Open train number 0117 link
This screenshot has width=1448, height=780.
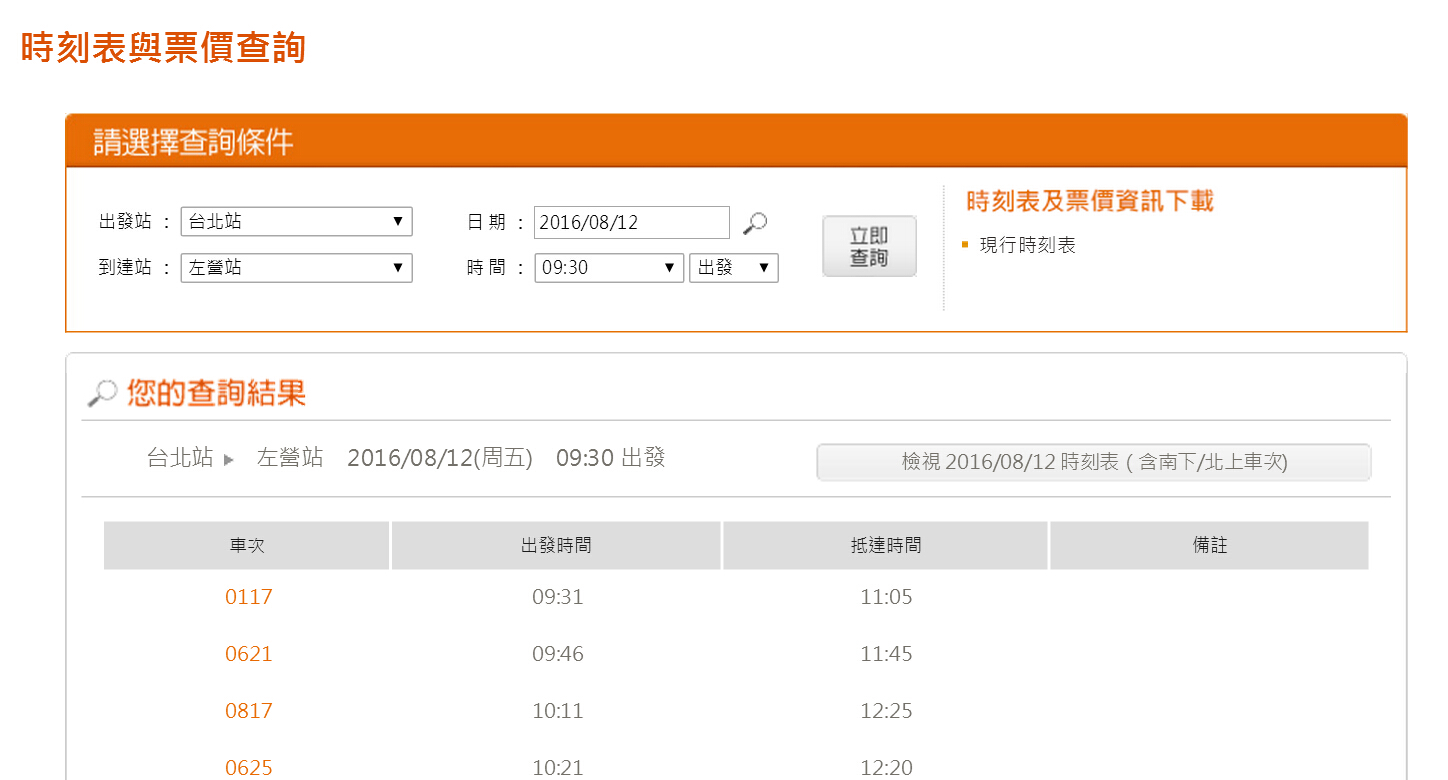[x=249, y=597]
